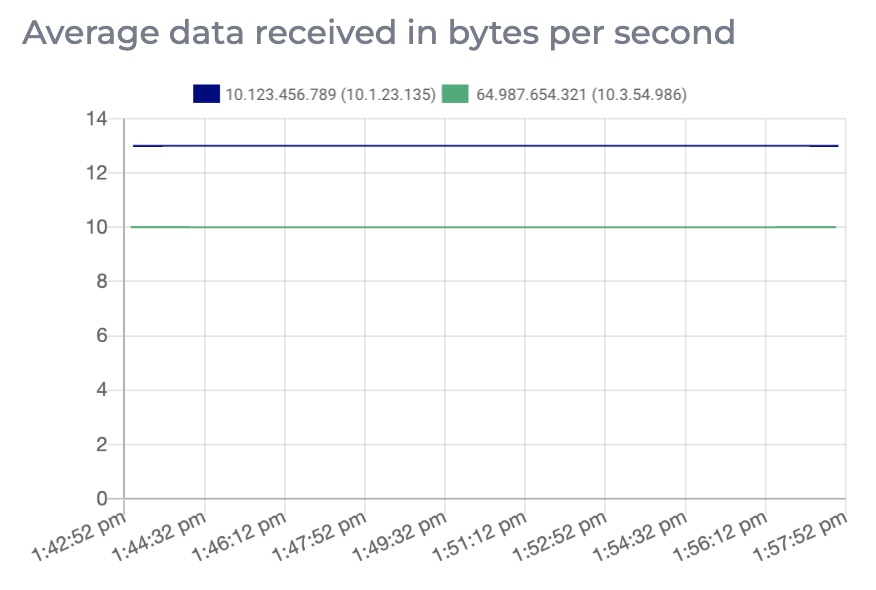Click the navy blue legend color swatch
The image size is (876, 590).
point(206,94)
